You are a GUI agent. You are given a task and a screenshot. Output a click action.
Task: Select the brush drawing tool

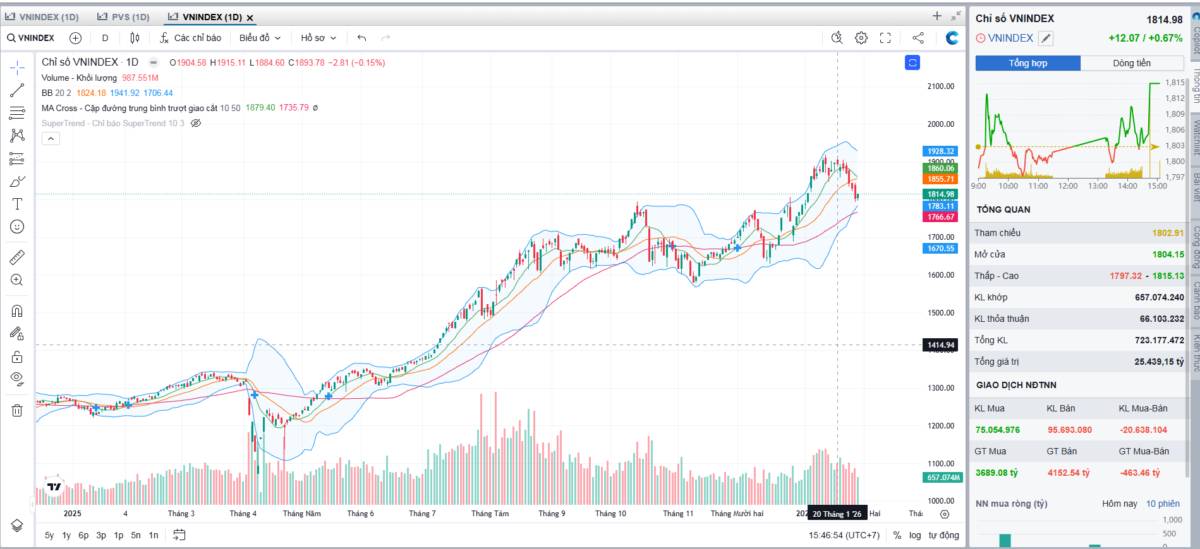click(17, 182)
